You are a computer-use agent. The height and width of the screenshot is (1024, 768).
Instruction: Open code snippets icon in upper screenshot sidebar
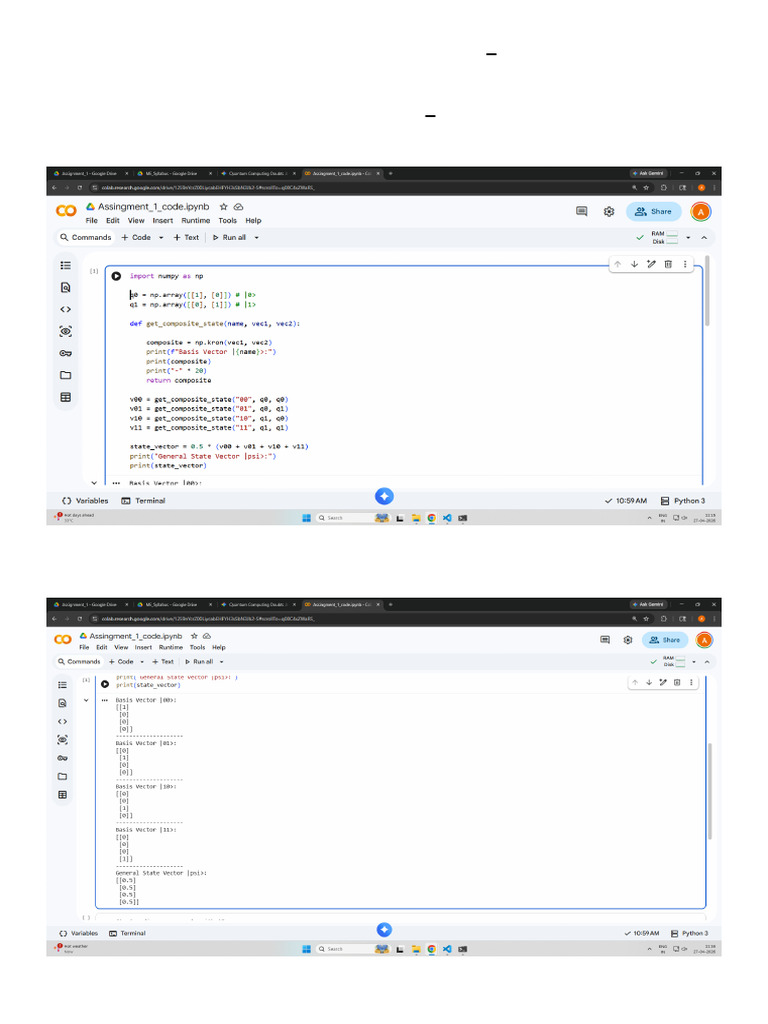click(65, 310)
